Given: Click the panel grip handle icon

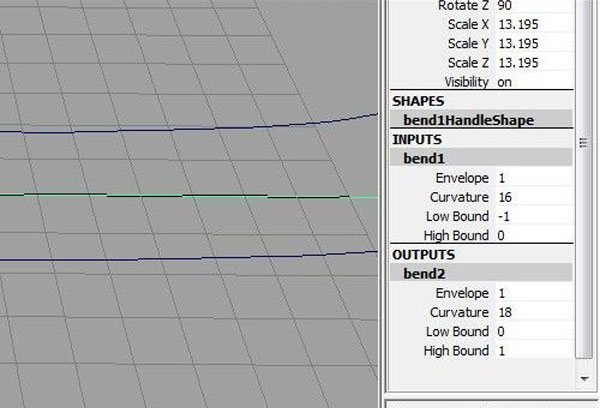Looking at the screenshot, I should (583, 142).
